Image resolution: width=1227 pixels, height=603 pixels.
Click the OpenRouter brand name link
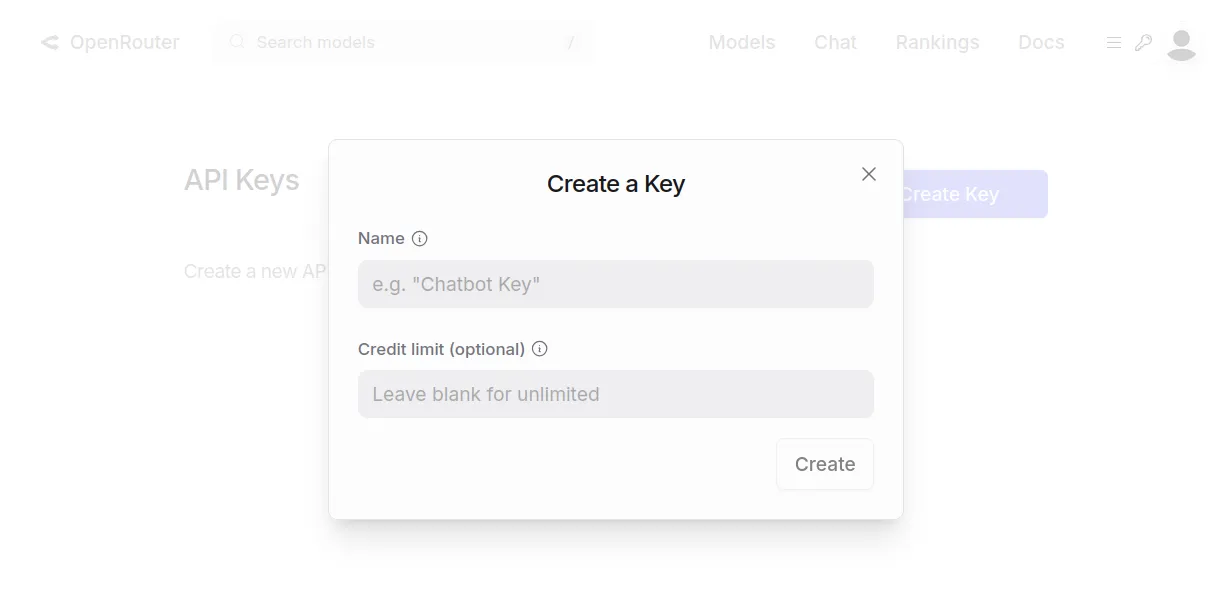click(125, 43)
